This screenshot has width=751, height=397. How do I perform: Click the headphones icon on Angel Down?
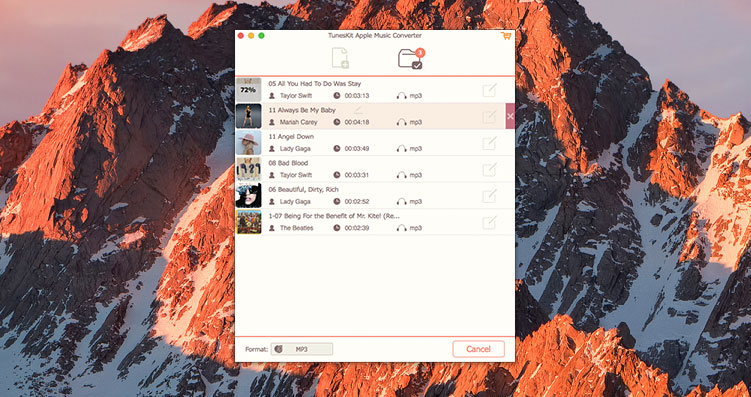point(401,149)
